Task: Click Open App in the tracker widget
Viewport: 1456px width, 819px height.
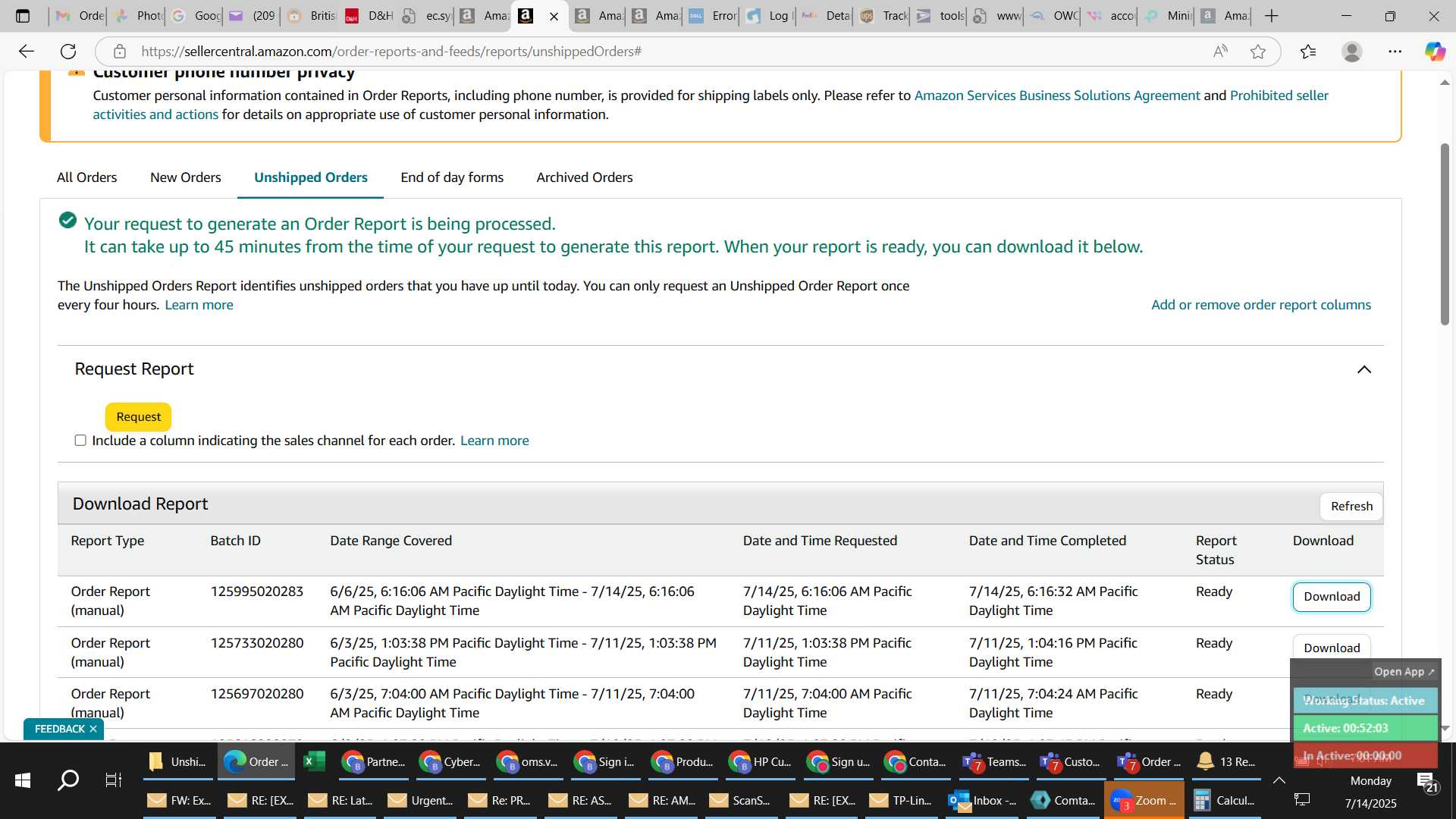Action: (1404, 672)
